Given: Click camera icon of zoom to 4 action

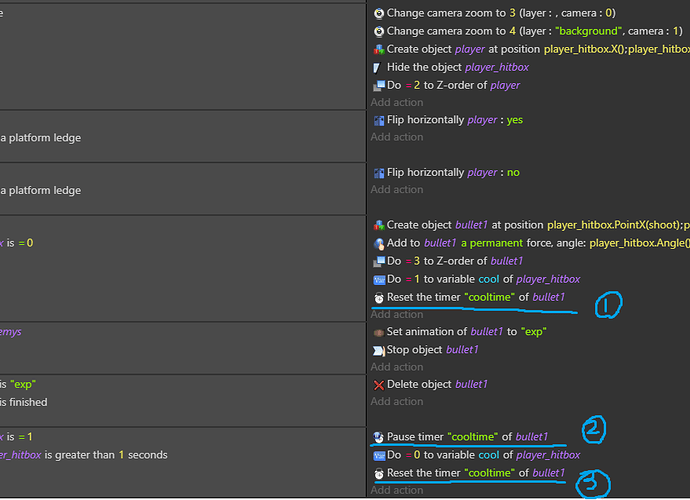Looking at the screenshot, I should [x=378, y=32].
